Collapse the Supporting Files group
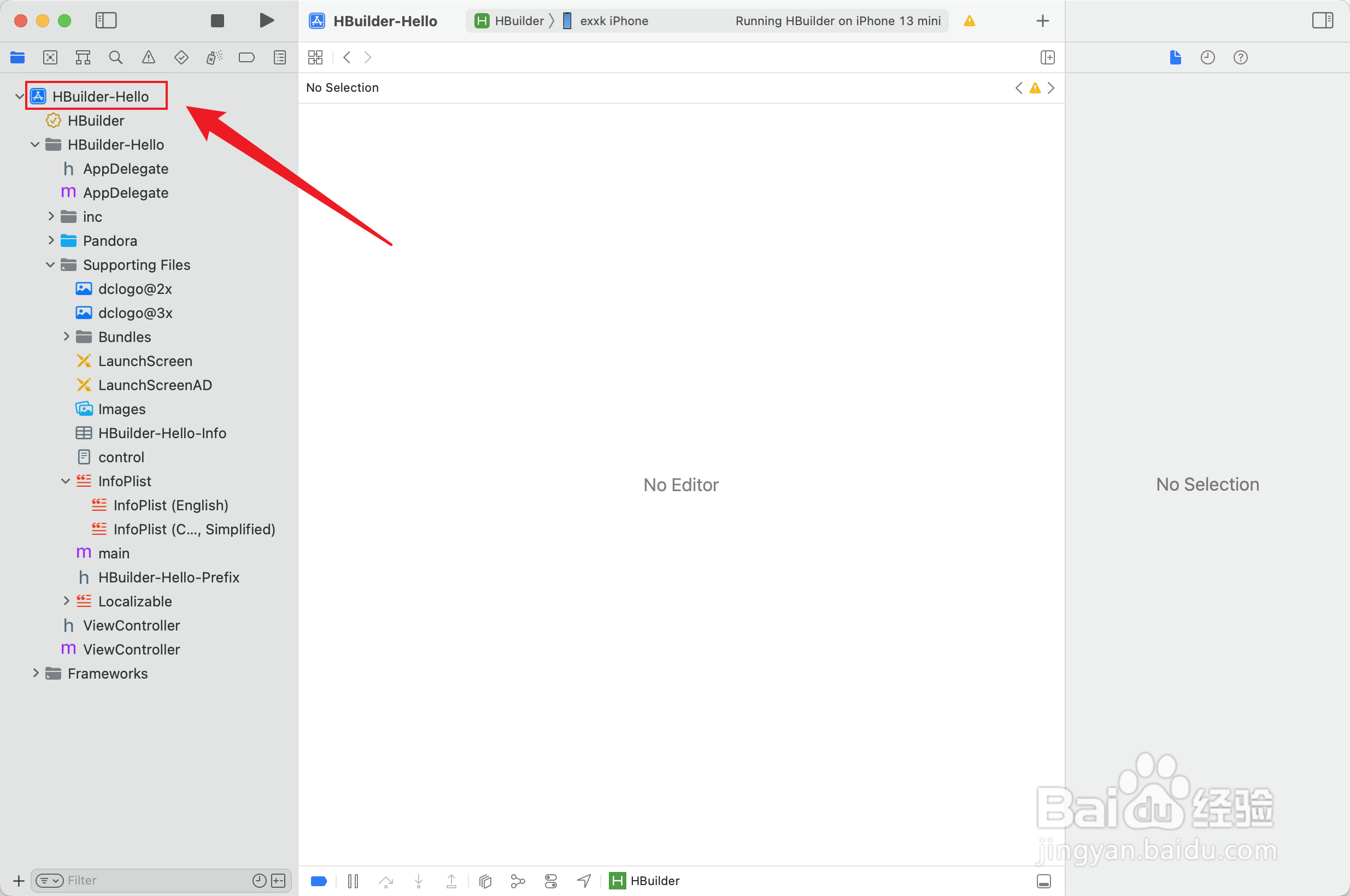 50,264
